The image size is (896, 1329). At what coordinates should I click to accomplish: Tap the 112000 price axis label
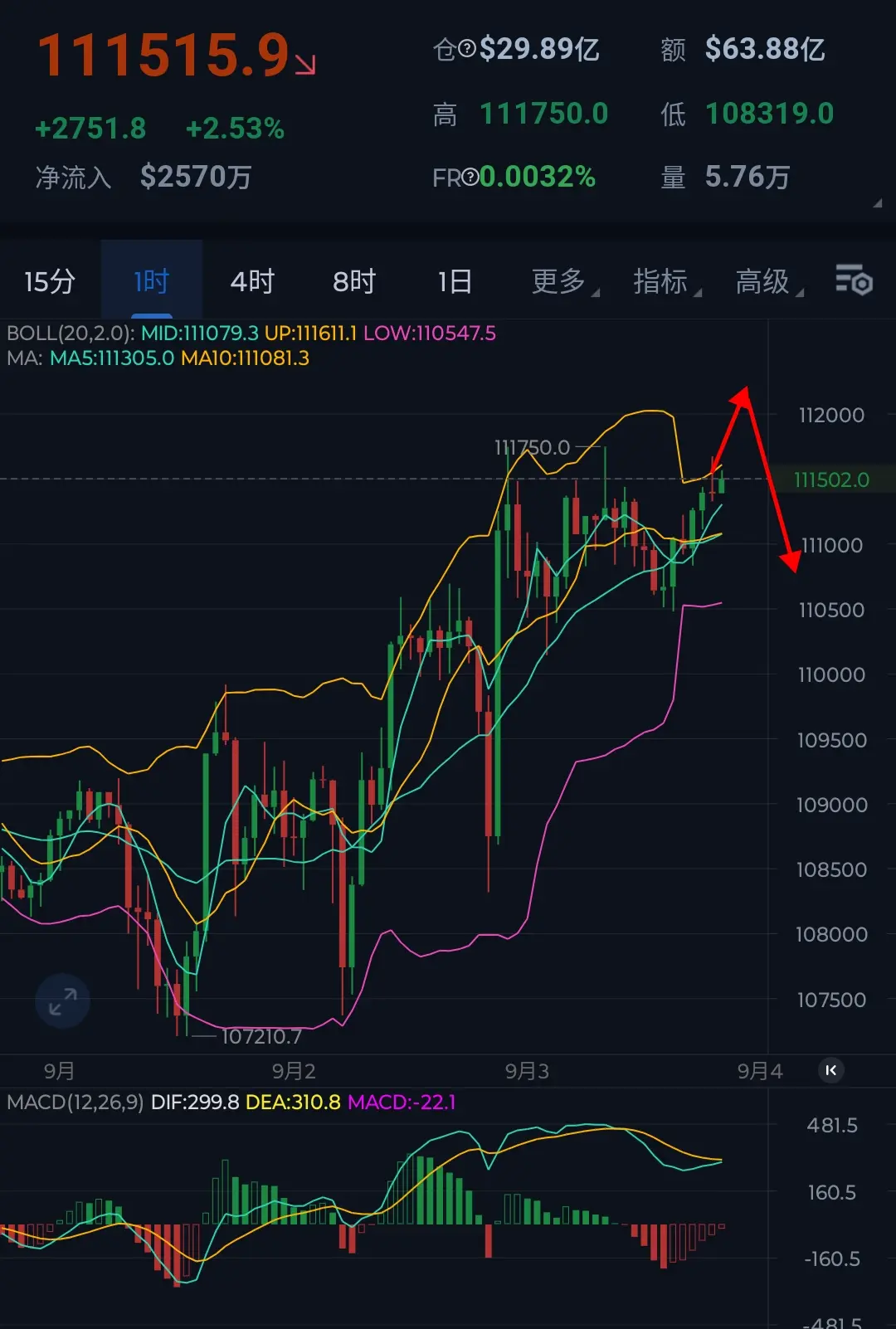pyautogui.click(x=831, y=415)
